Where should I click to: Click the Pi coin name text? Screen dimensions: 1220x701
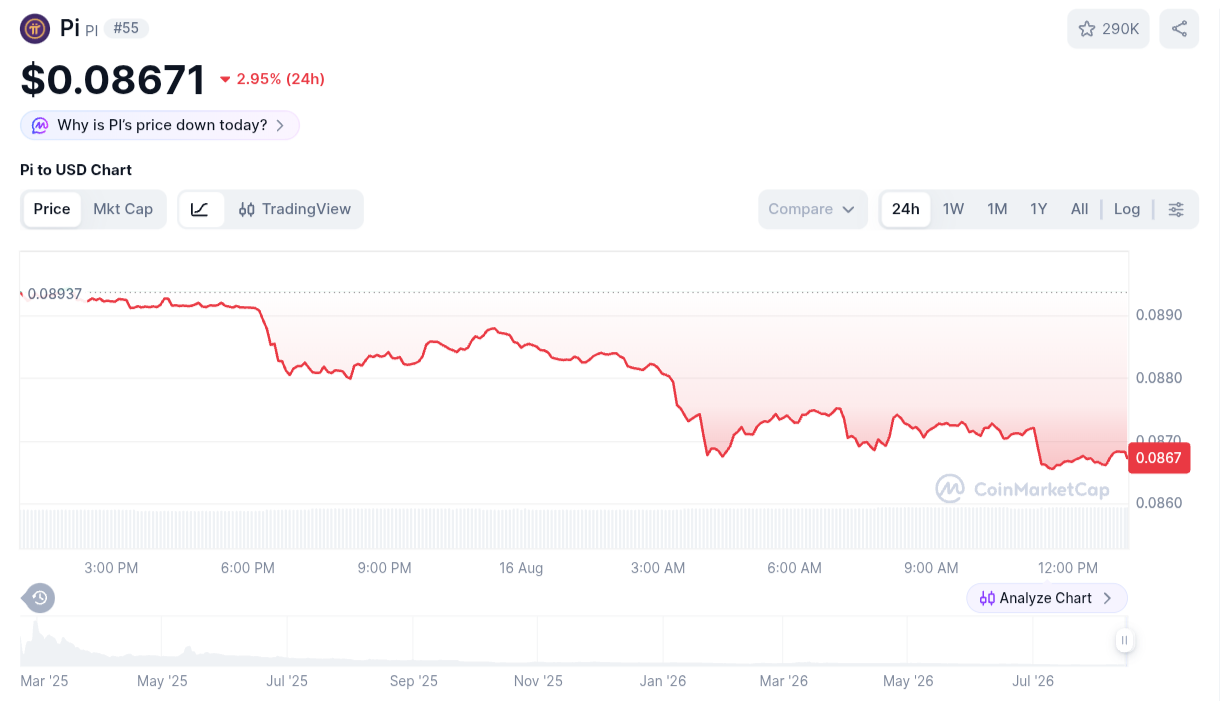(x=69, y=28)
